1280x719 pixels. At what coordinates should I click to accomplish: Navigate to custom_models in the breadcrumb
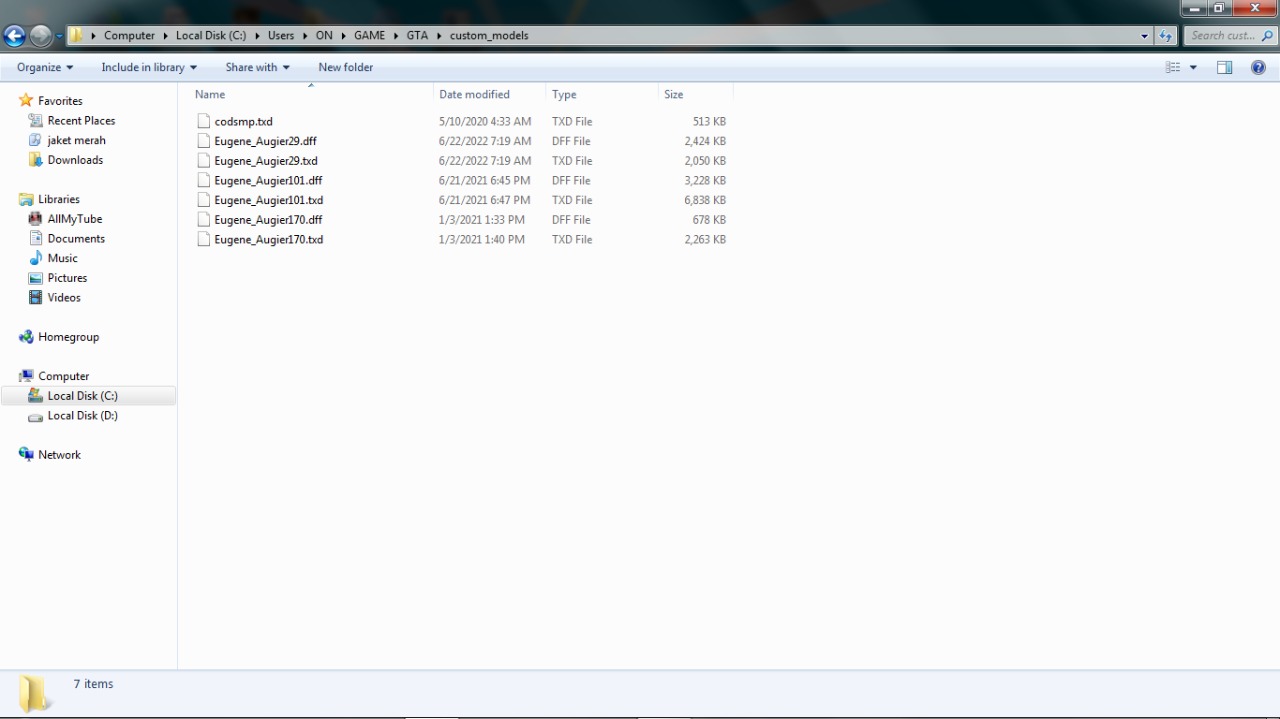489,35
